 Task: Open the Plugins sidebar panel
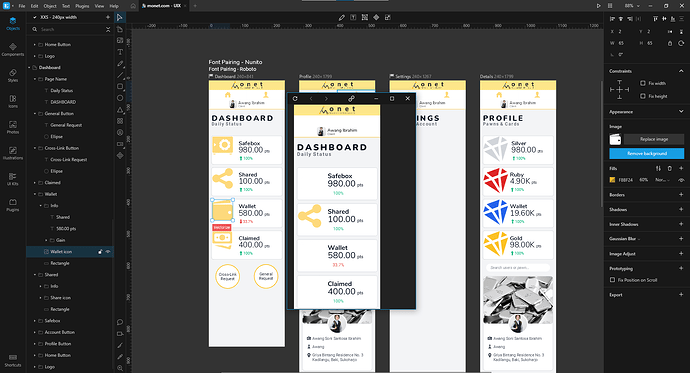pyautogui.click(x=13, y=205)
